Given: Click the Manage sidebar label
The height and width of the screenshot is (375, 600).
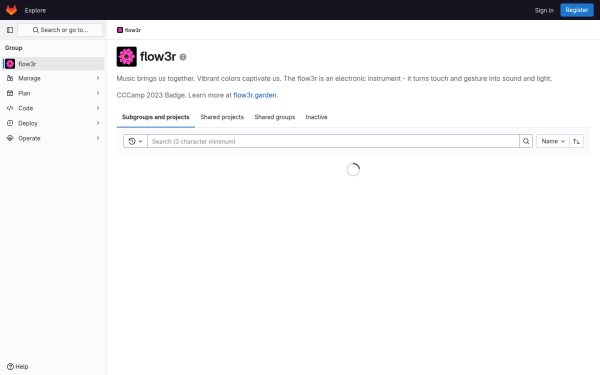Looking at the screenshot, I should [x=29, y=78].
